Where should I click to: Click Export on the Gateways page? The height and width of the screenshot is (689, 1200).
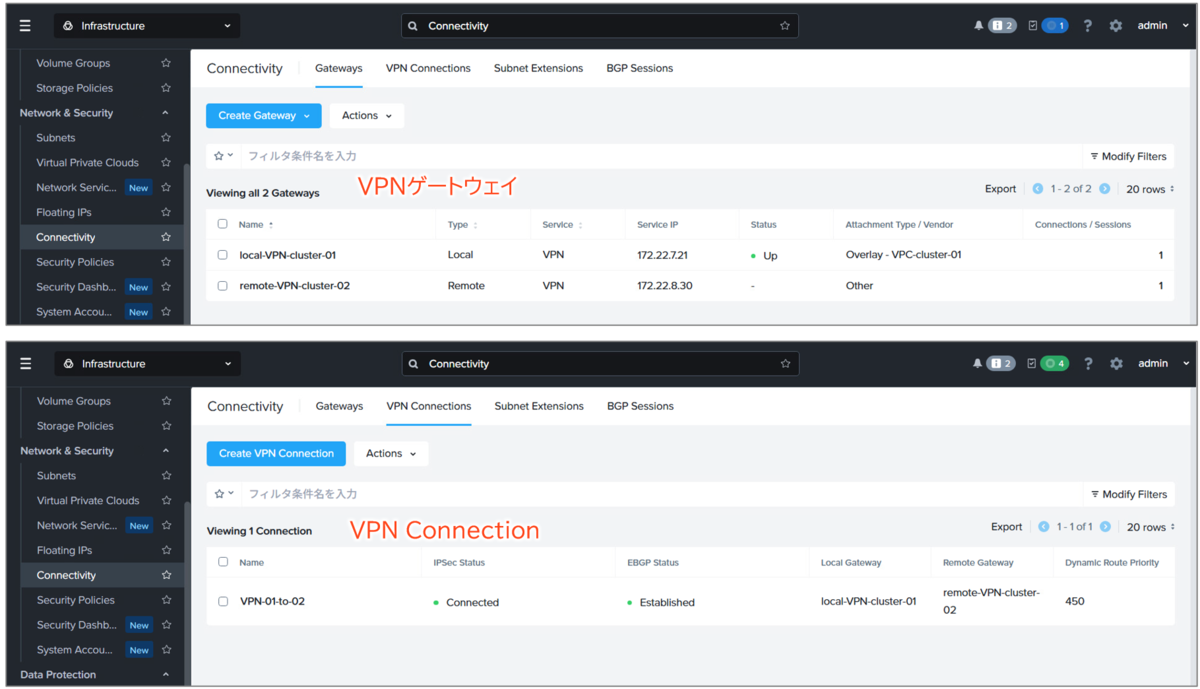pos(1000,189)
